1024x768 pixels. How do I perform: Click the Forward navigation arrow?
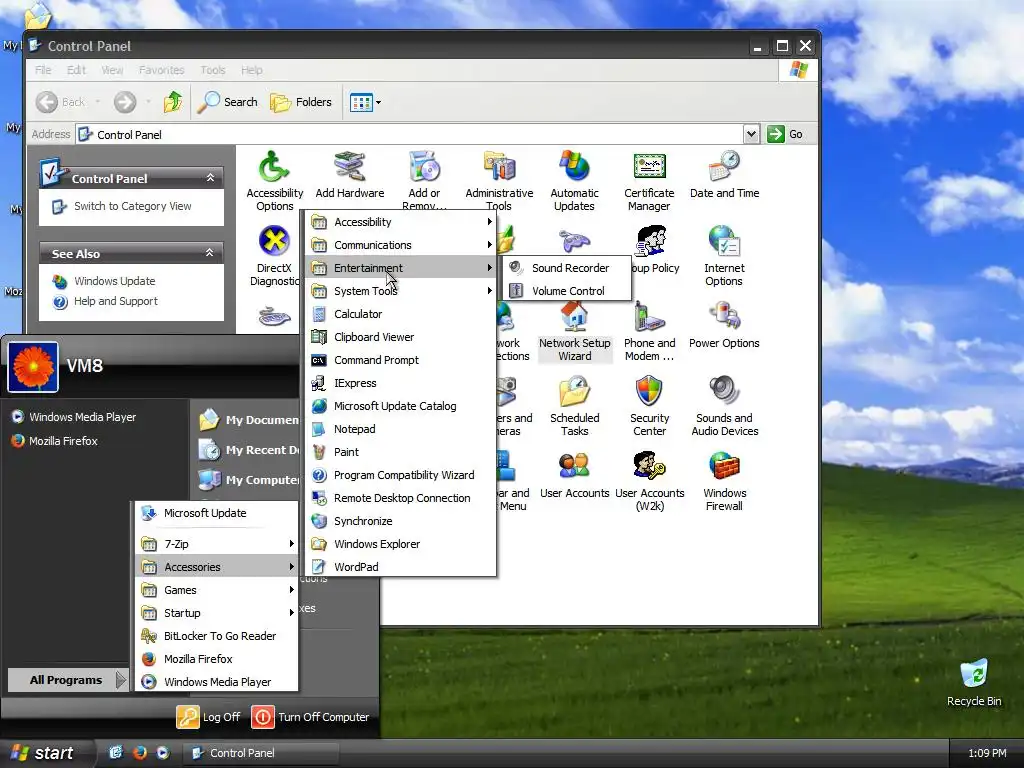(125, 102)
